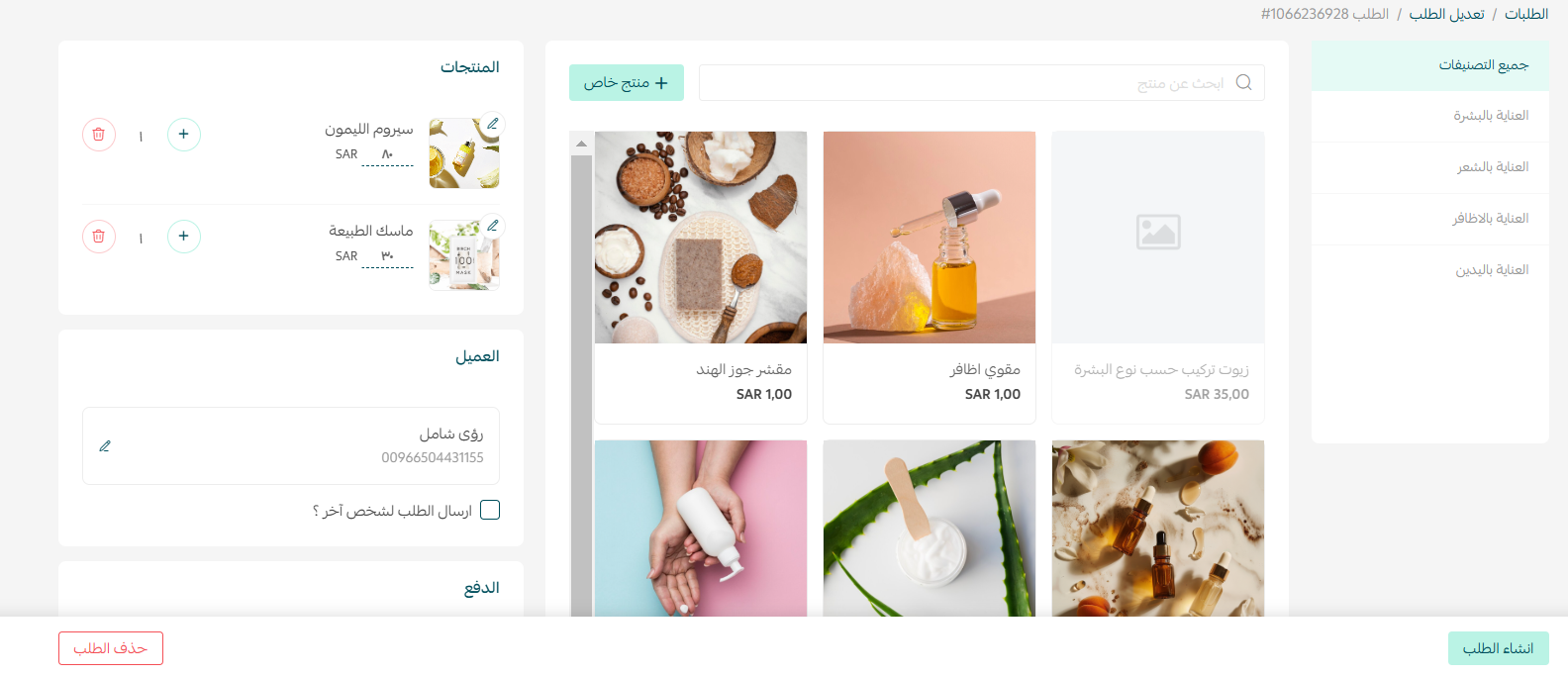The width and height of the screenshot is (1568, 676).
Task: Delete ماسك الطبيعة with its trash icon
Action: click(x=99, y=237)
